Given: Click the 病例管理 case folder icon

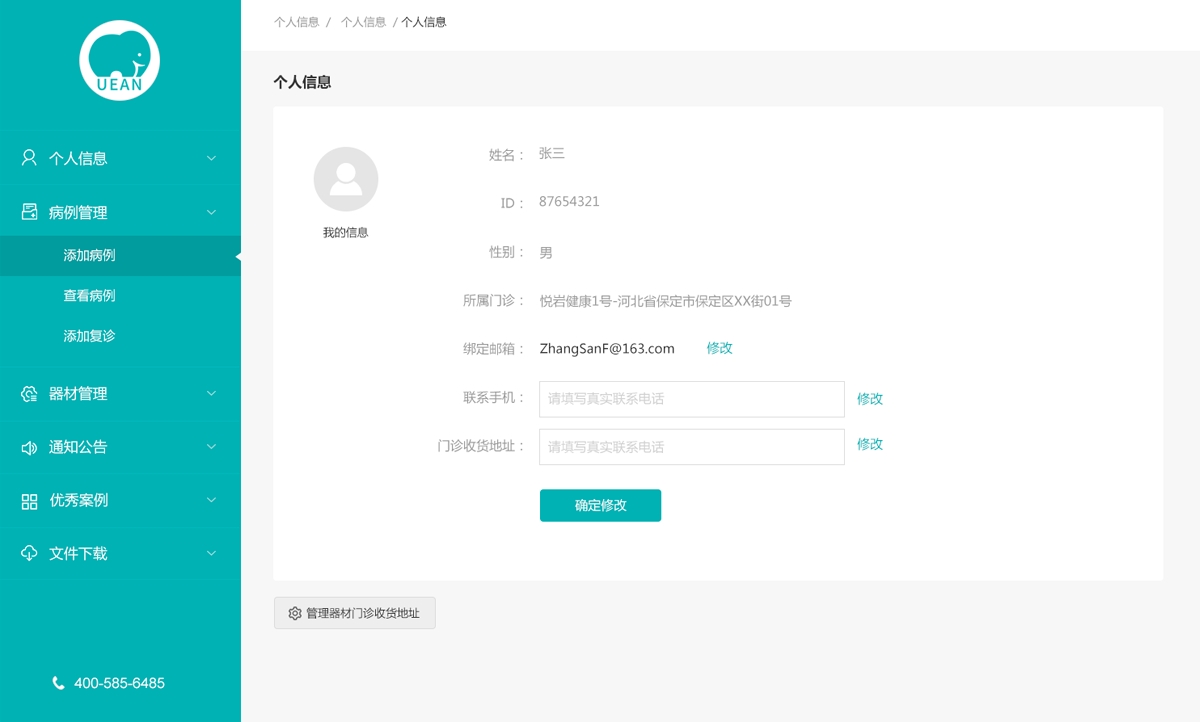Looking at the screenshot, I should coord(29,212).
